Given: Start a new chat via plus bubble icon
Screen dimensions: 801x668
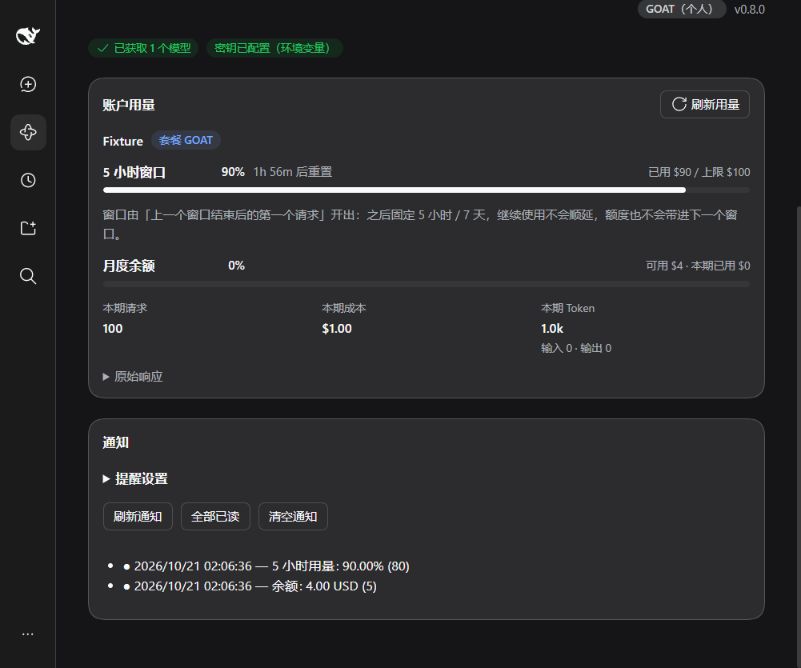Looking at the screenshot, I should click(x=28, y=84).
